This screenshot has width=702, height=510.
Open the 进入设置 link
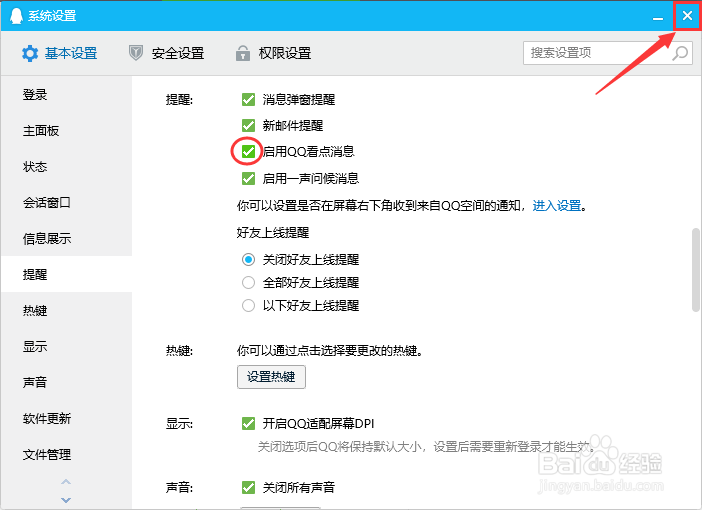pos(556,206)
